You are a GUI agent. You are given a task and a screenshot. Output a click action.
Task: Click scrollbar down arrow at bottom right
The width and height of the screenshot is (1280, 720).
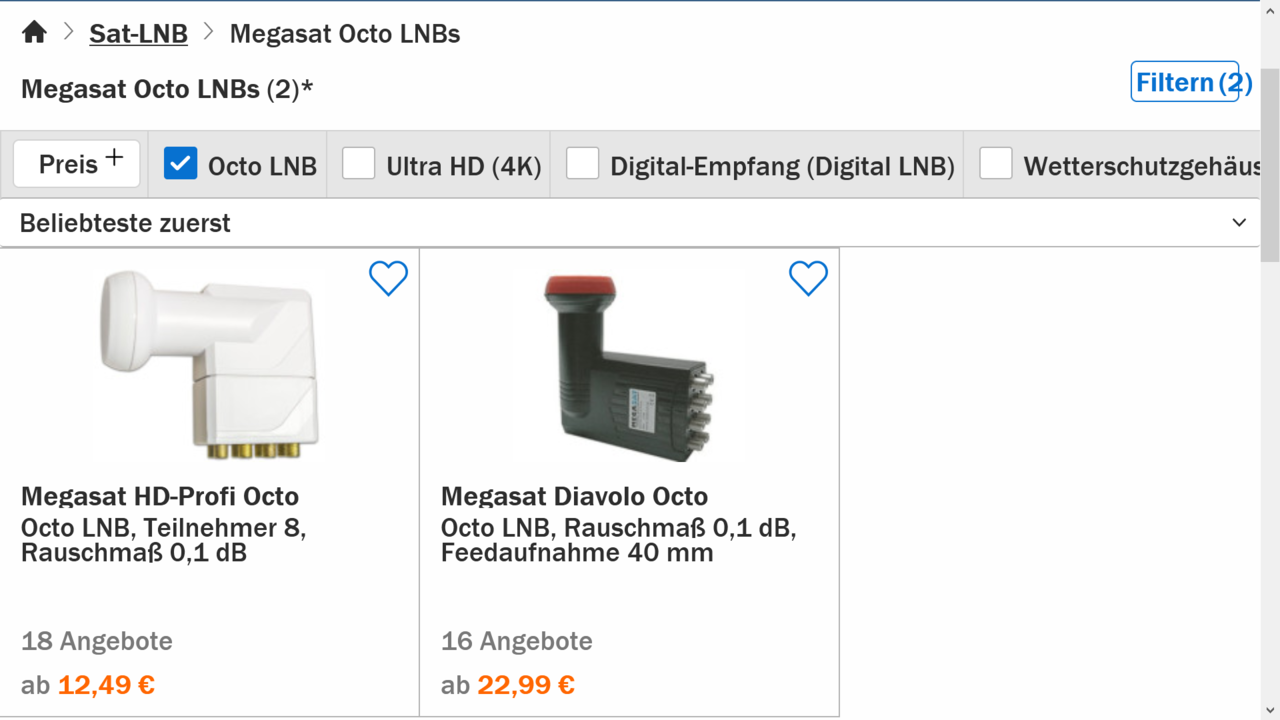pos(1269,710)
